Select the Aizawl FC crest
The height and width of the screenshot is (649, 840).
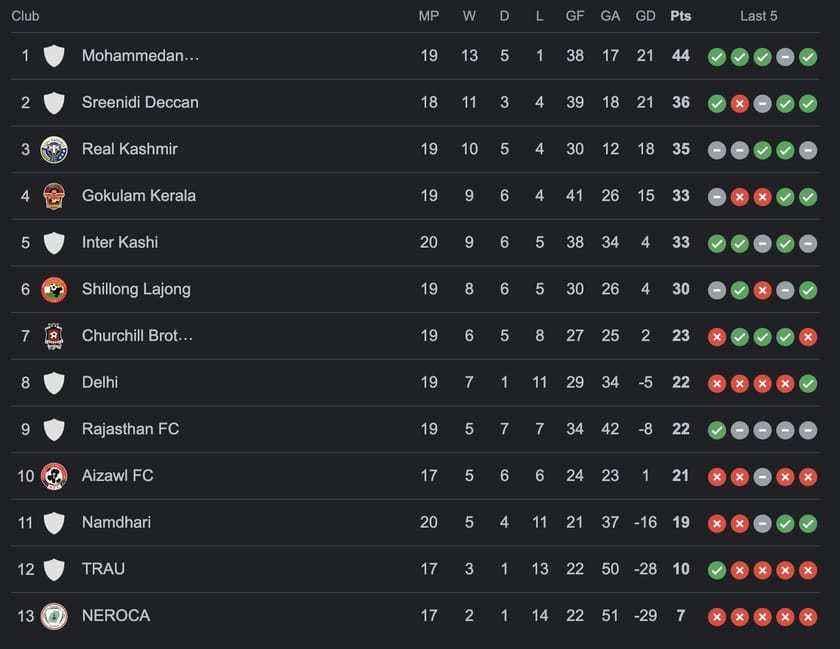click(54, 476)
